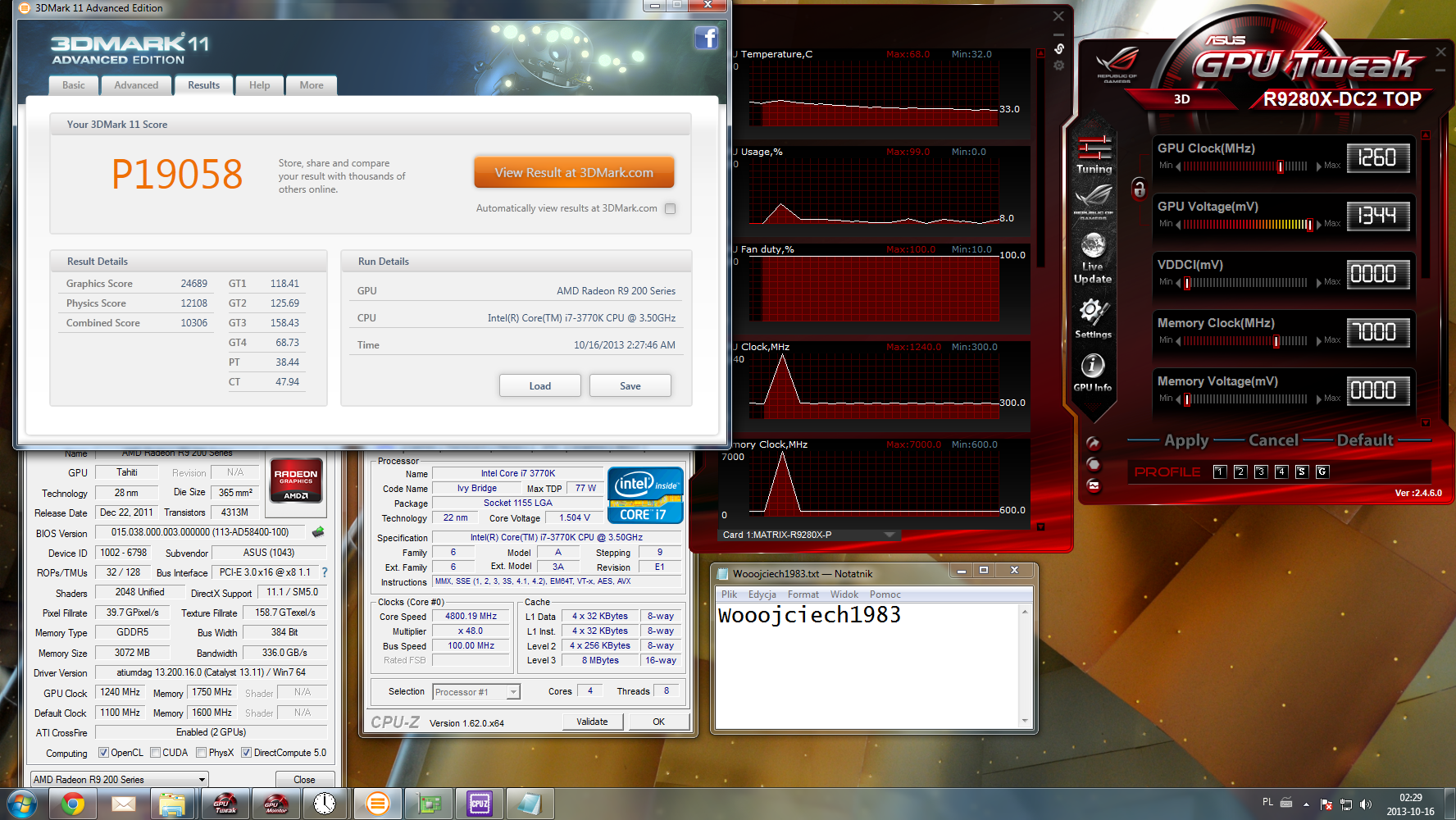Open the Processor #1 selection dropdown
The width and height of the screenshot is (1456, 820).
[513, 692]
